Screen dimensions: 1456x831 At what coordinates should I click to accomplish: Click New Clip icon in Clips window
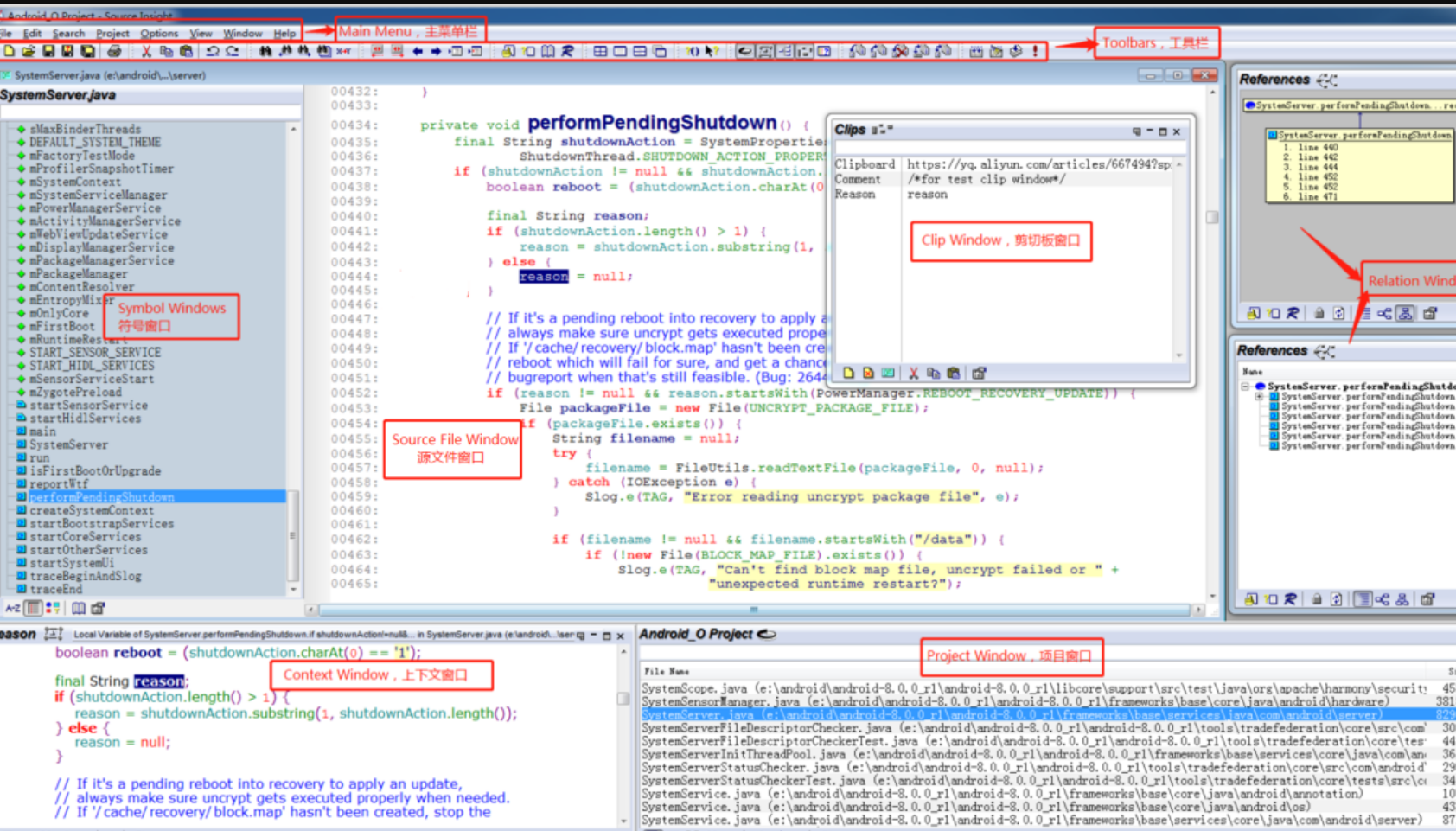click(848, 373)
